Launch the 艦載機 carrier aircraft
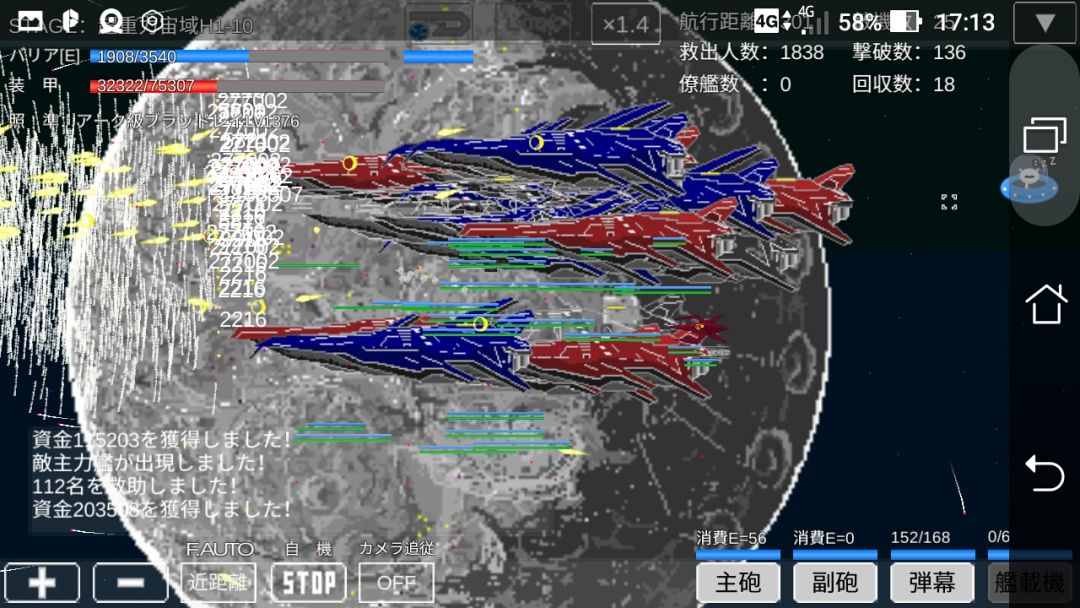The height and width of the screenshot is (608, 1080). [1030, 583]
